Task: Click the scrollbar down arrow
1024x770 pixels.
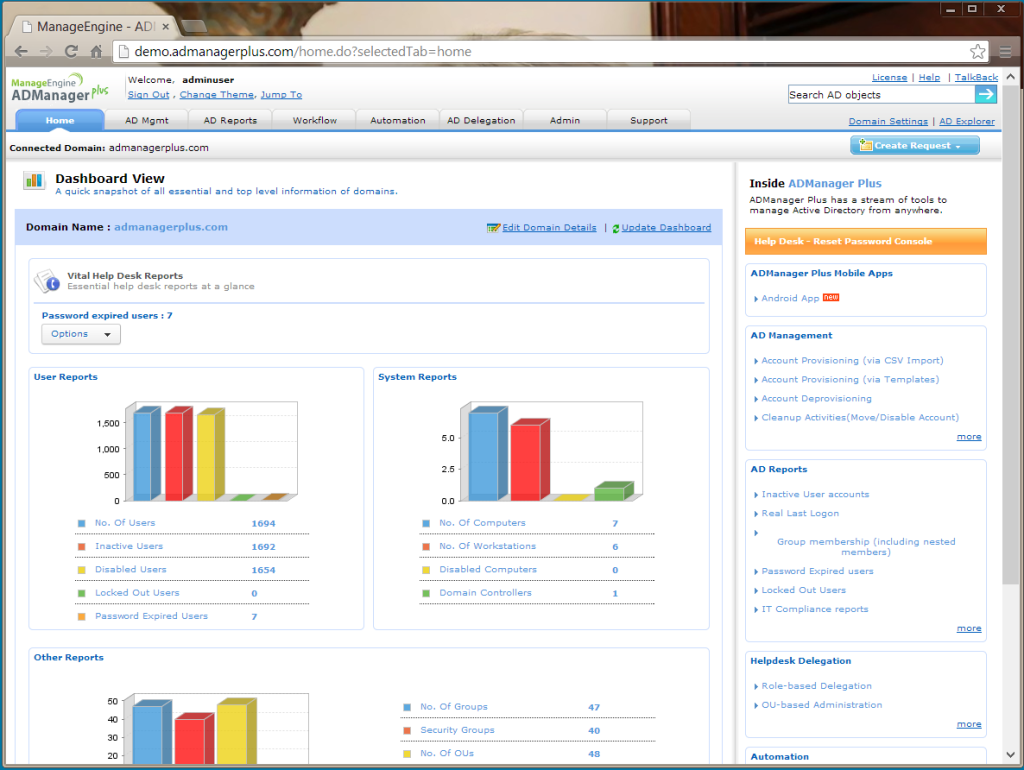Action: click(1010, 755)
